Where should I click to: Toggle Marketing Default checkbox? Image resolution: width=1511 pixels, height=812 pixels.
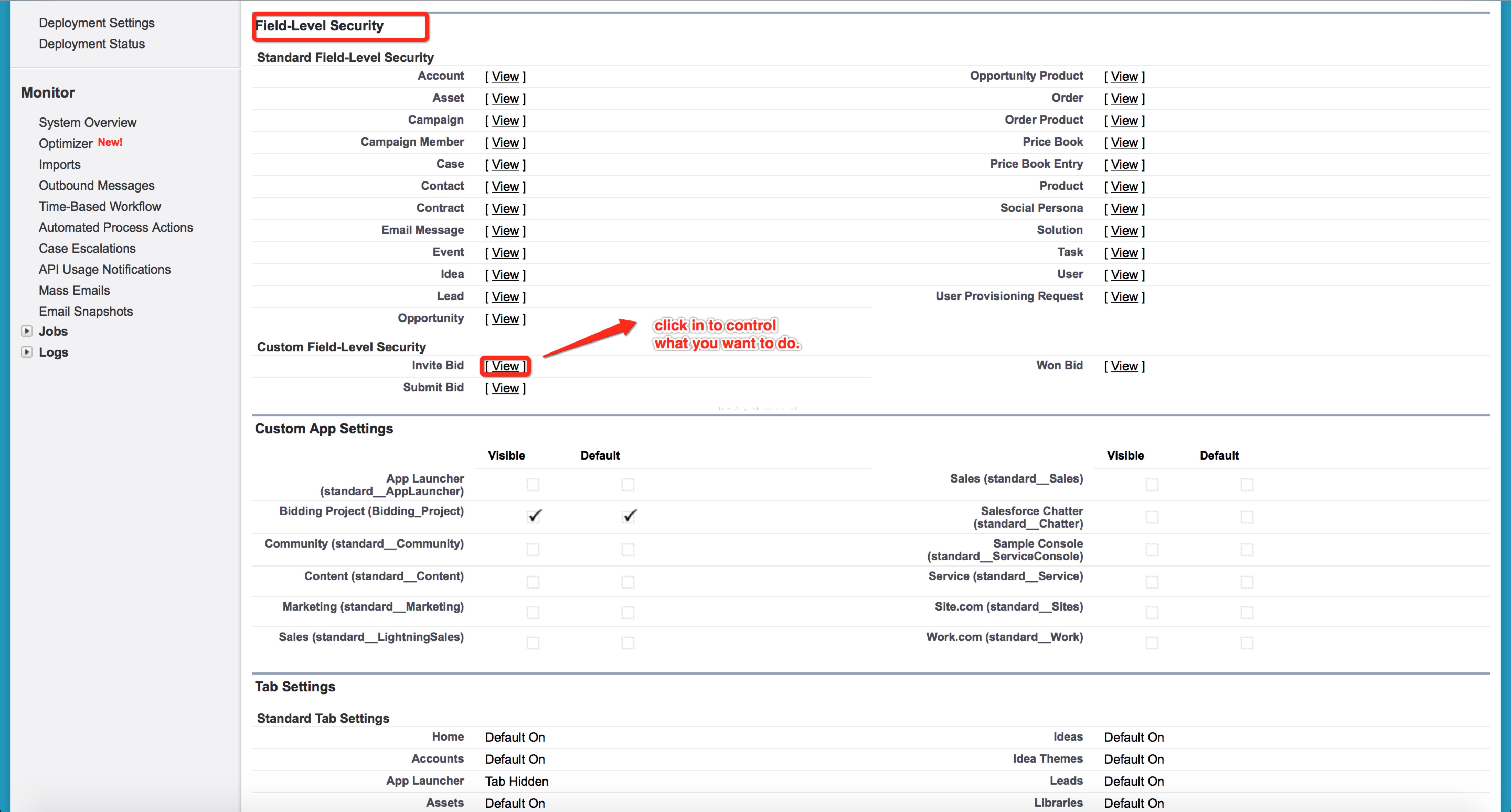(628, 613)
